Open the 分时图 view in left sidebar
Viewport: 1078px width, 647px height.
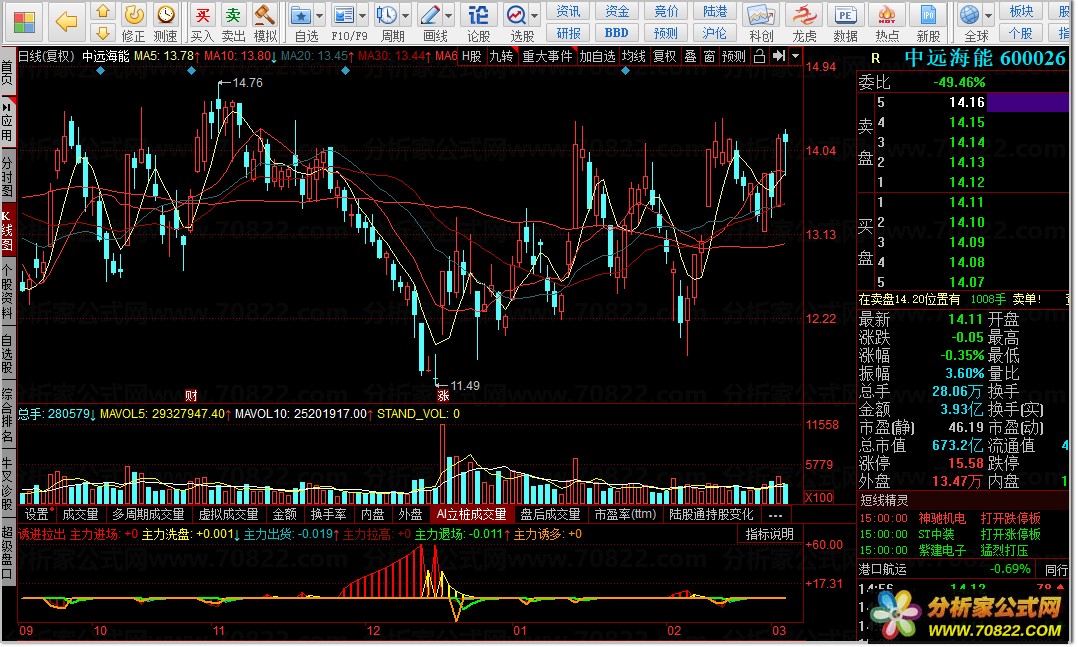8,177
